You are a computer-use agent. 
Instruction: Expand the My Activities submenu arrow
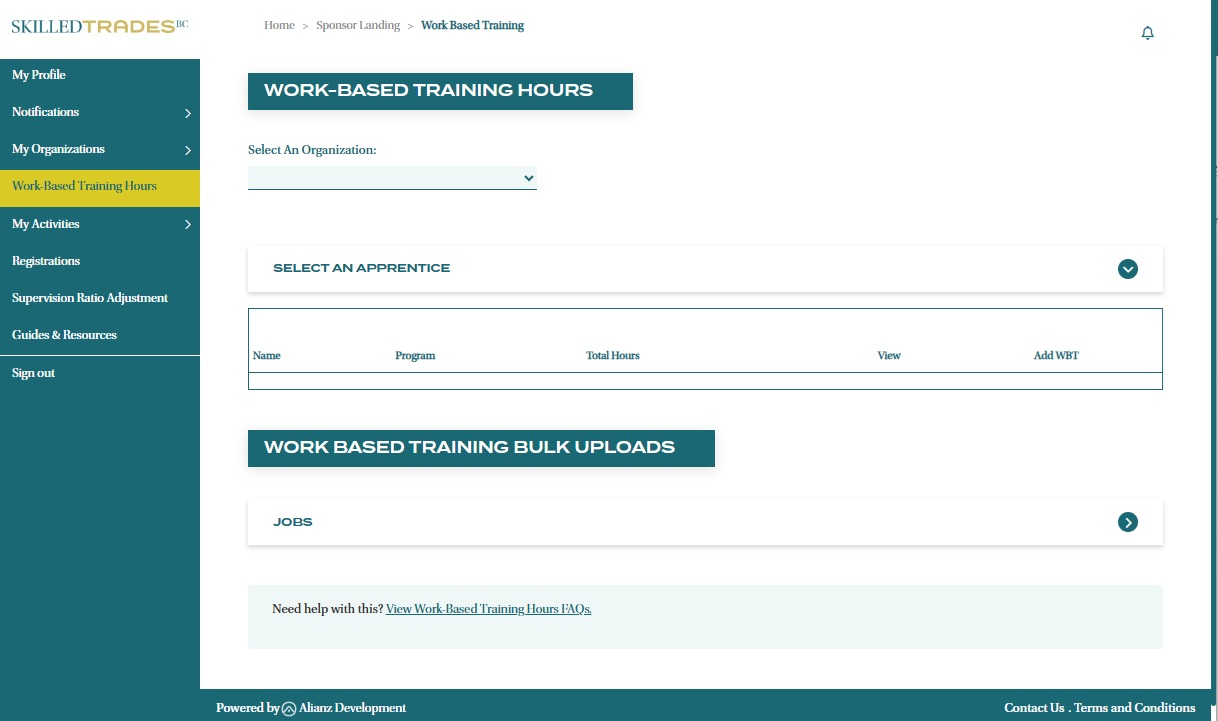(x=187, y=225)
